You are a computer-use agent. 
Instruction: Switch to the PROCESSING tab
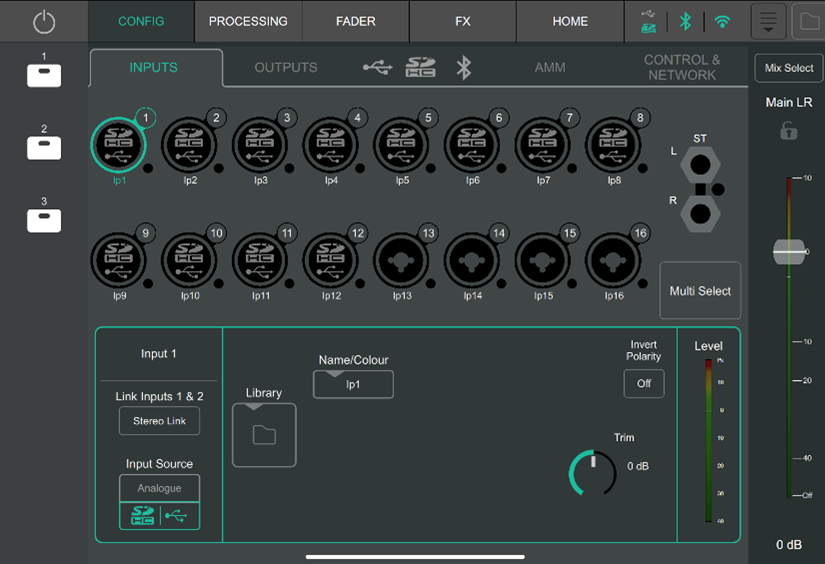(x=248, y=22)
